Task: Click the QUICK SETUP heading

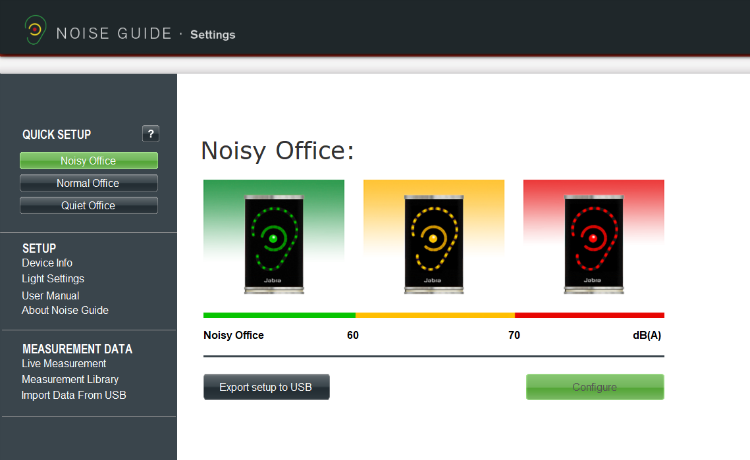Action: (x=56, y=135)
